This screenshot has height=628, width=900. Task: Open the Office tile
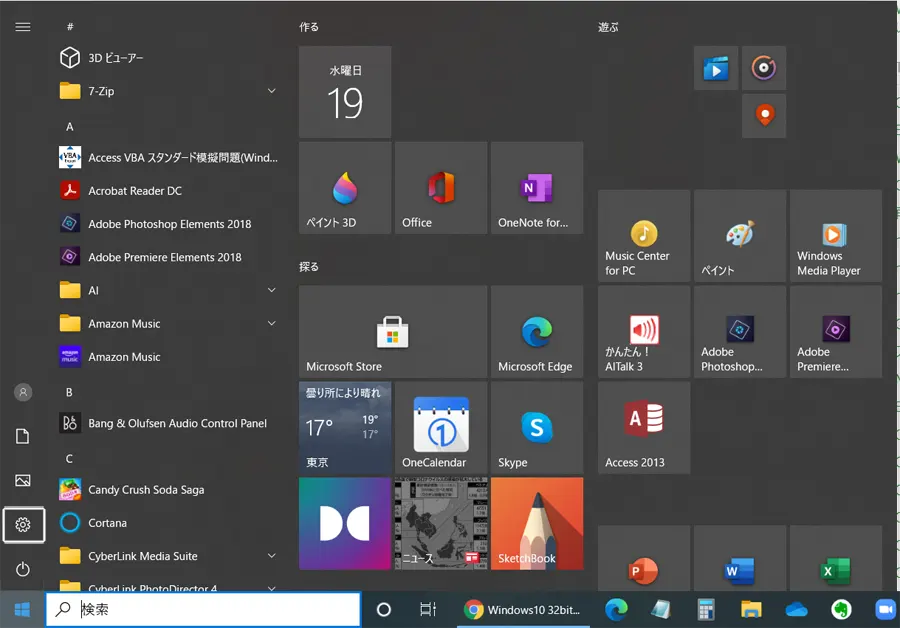point(441,188)
